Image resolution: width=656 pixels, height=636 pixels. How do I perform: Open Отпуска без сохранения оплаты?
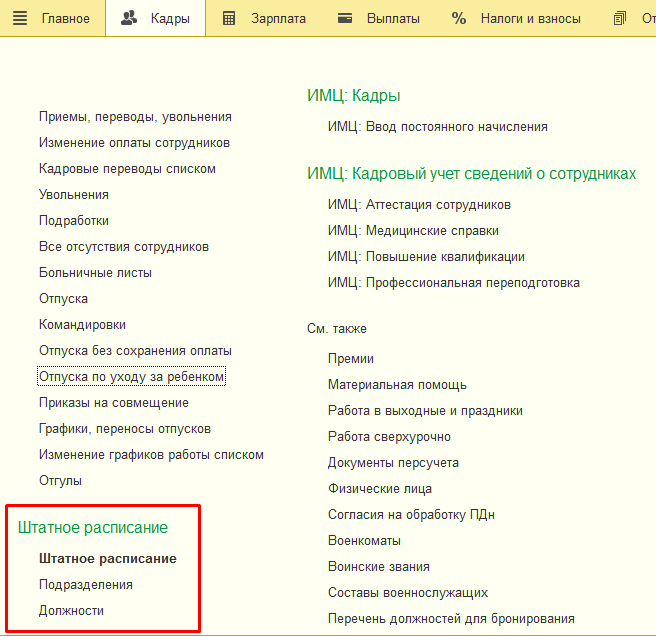[135, 351]
